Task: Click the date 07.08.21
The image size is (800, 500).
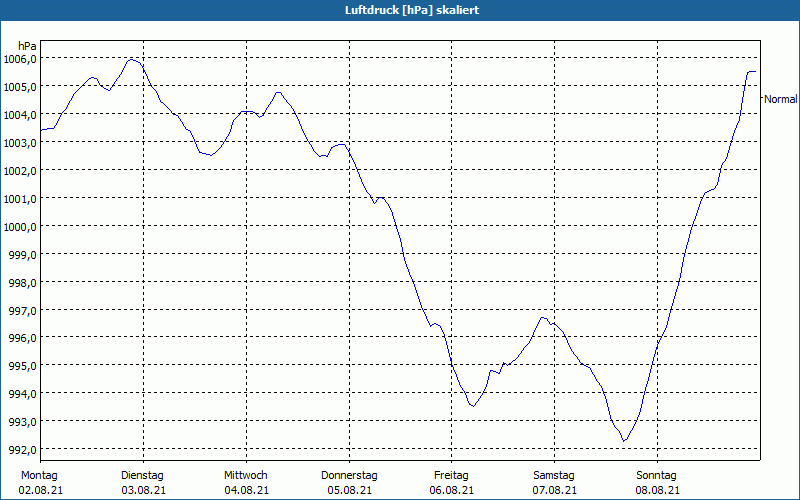Action: tap(555, 490)
